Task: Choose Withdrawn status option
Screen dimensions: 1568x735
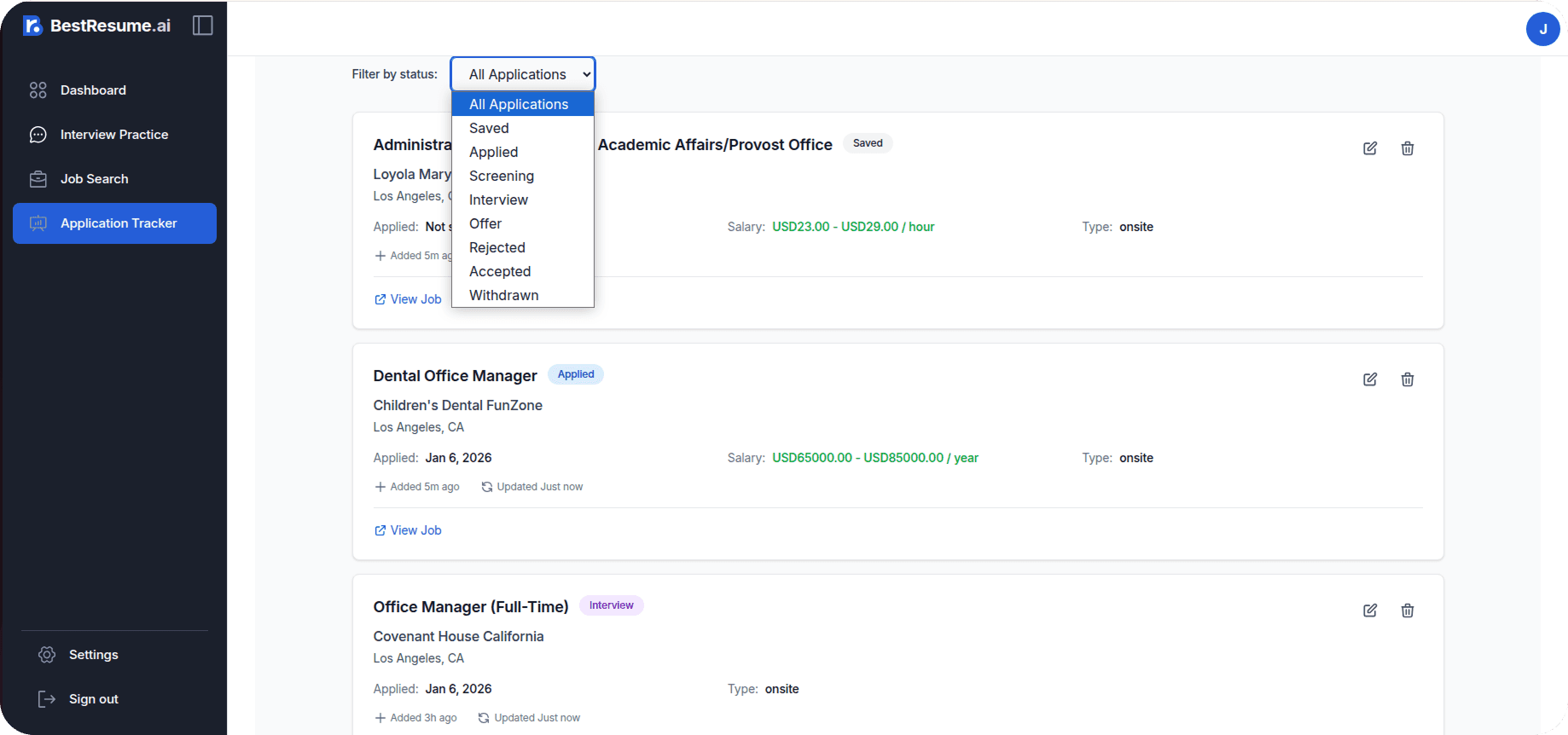Action: click(x=523, y=295)
